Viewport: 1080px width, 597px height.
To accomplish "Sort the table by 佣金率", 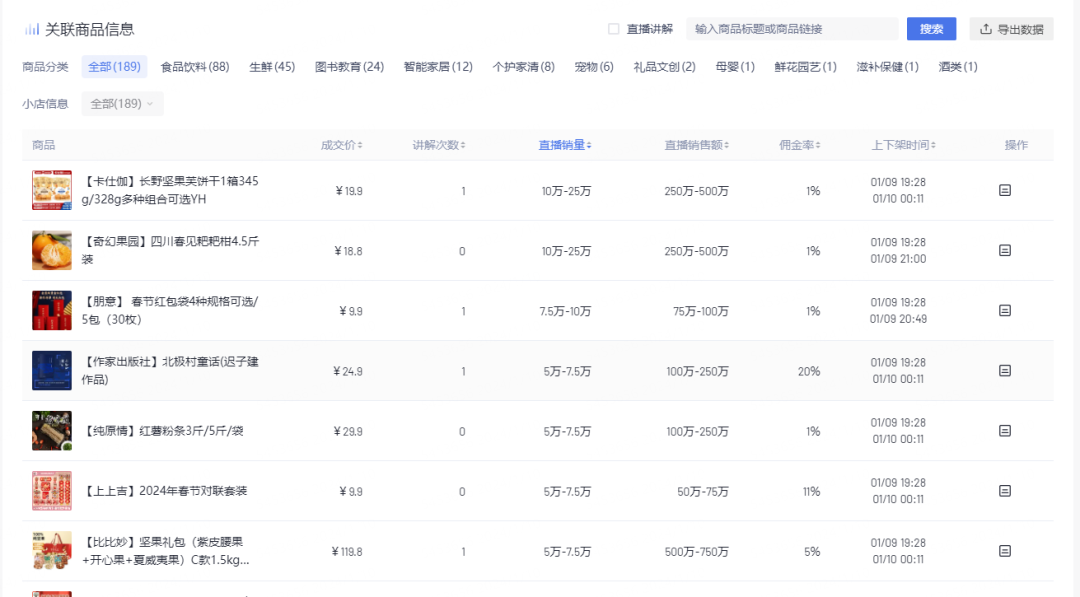I will (x=799, y=145).
